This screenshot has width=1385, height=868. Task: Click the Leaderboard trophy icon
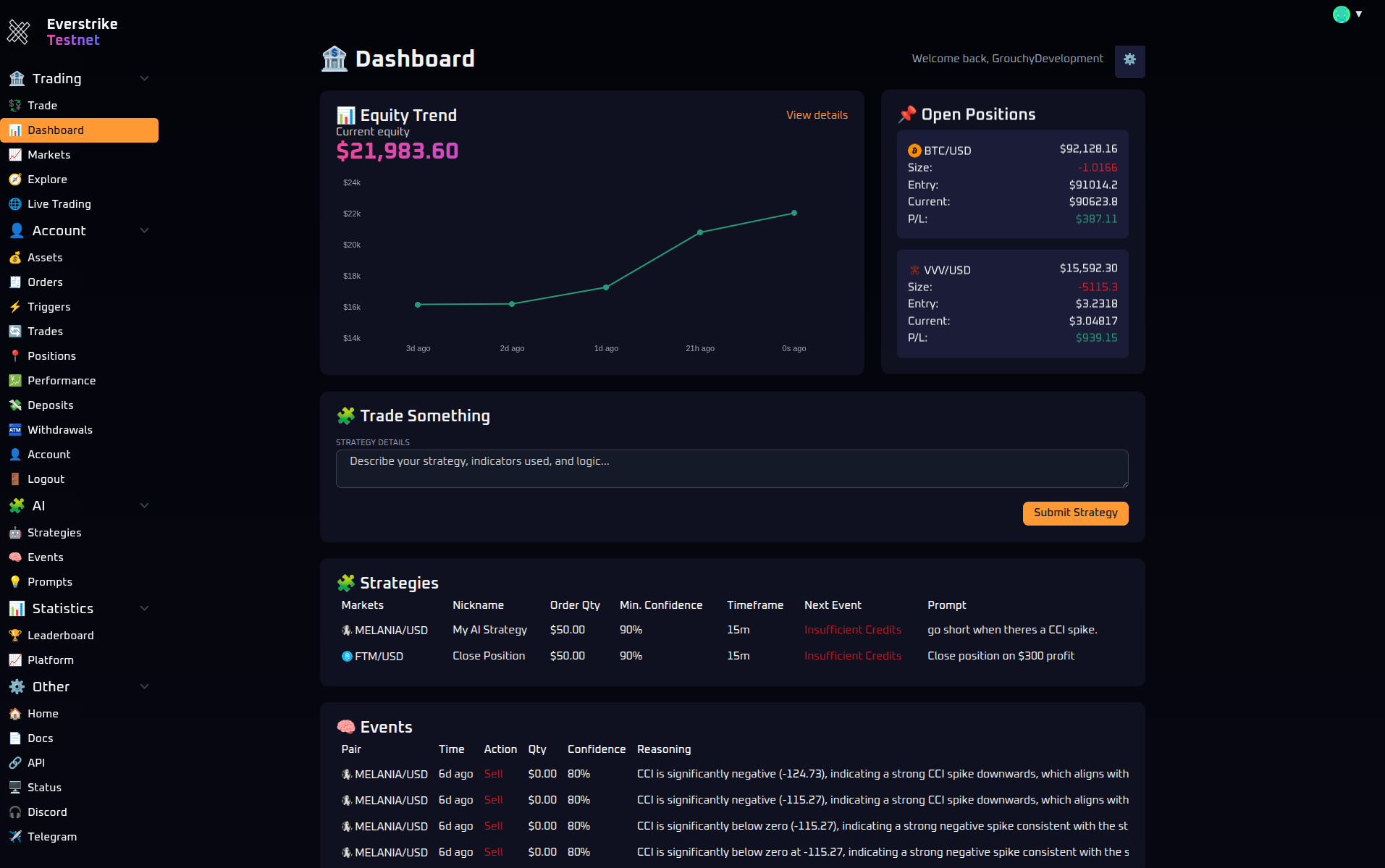point(15,636)
